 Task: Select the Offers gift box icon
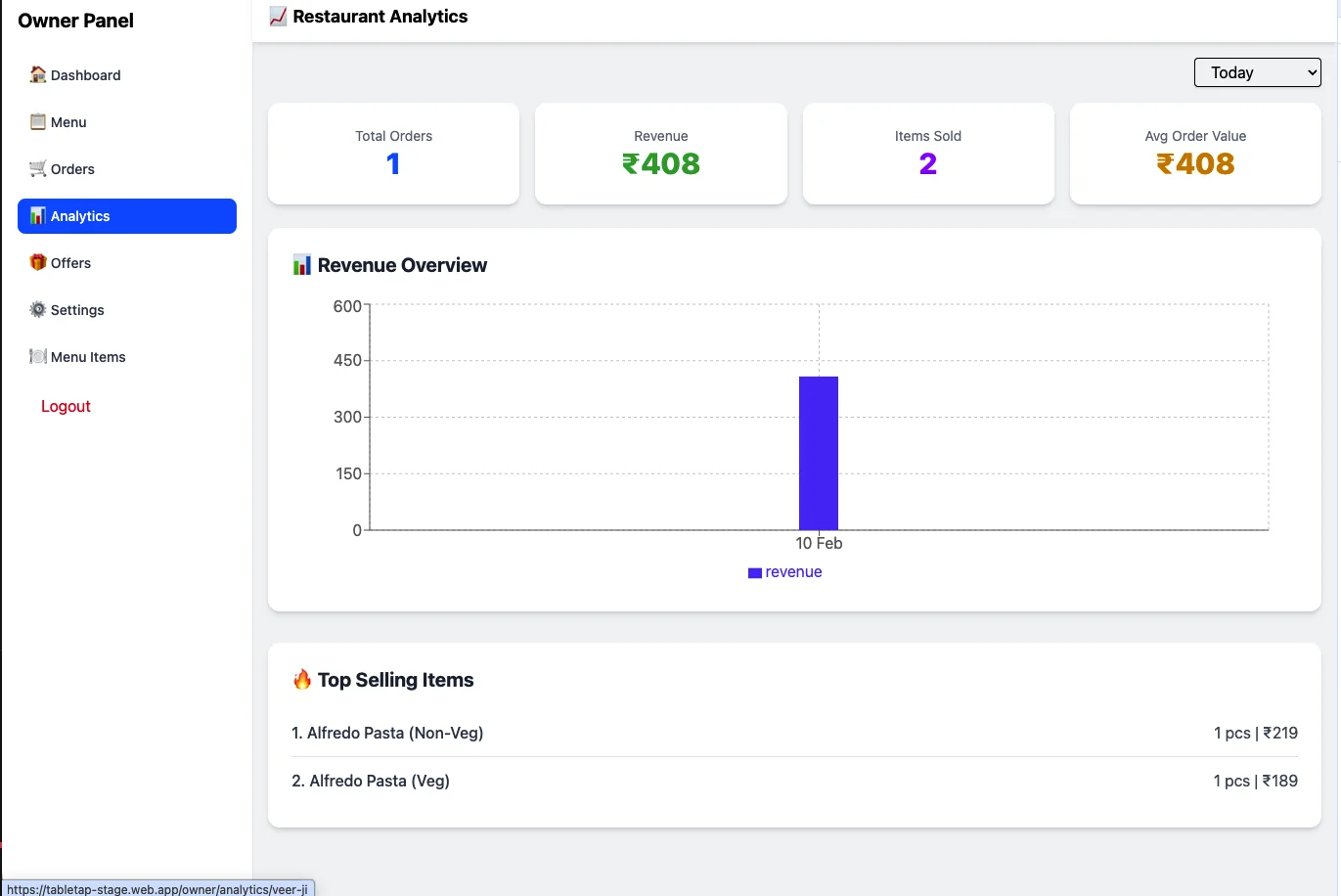point(37,262)
